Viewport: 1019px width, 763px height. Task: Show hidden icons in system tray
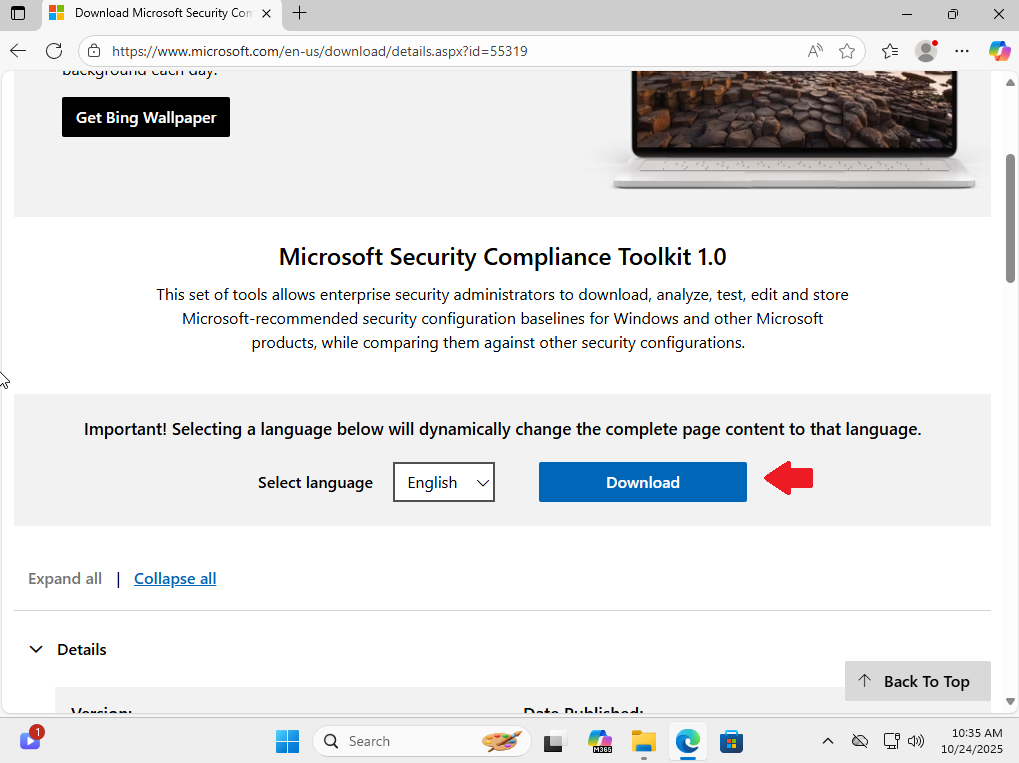click(x=827, y=741)
